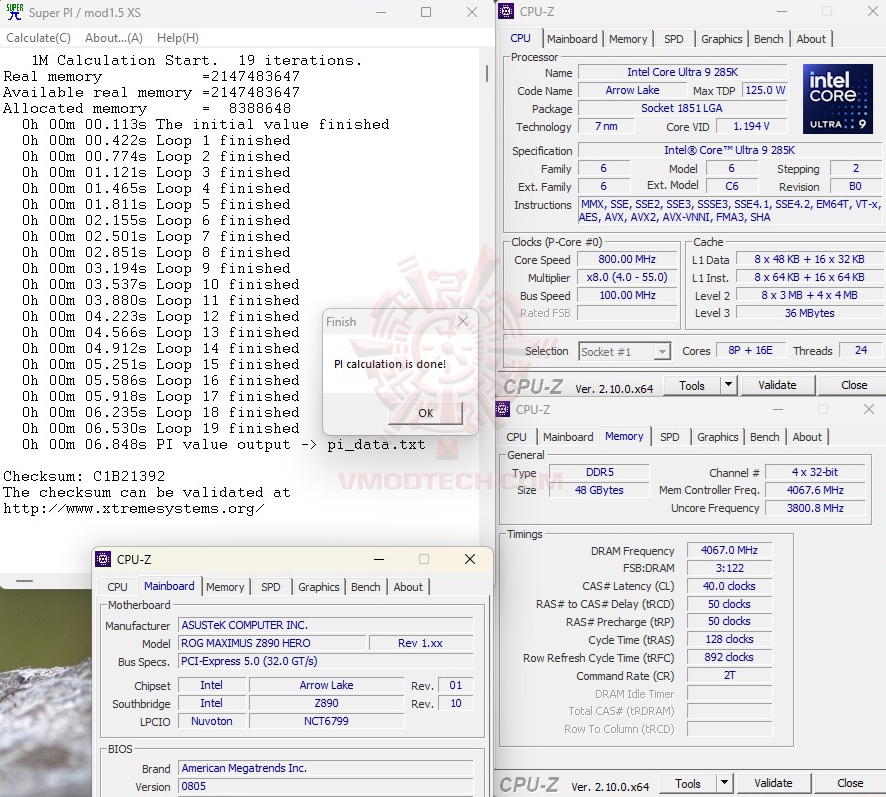Click the Max TDP value 125.0 W
886x797 pixels.
[x=765, y=90]
